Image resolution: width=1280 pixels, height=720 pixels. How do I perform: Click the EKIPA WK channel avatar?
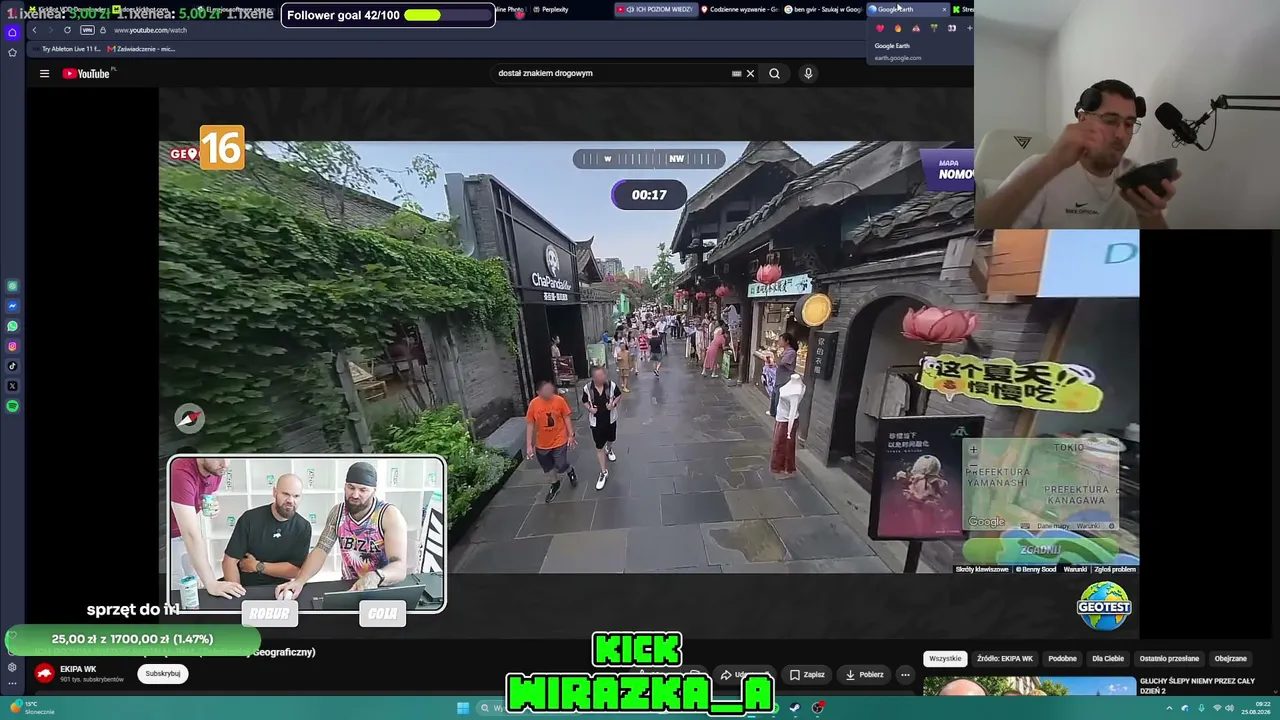tap(45, 673)
